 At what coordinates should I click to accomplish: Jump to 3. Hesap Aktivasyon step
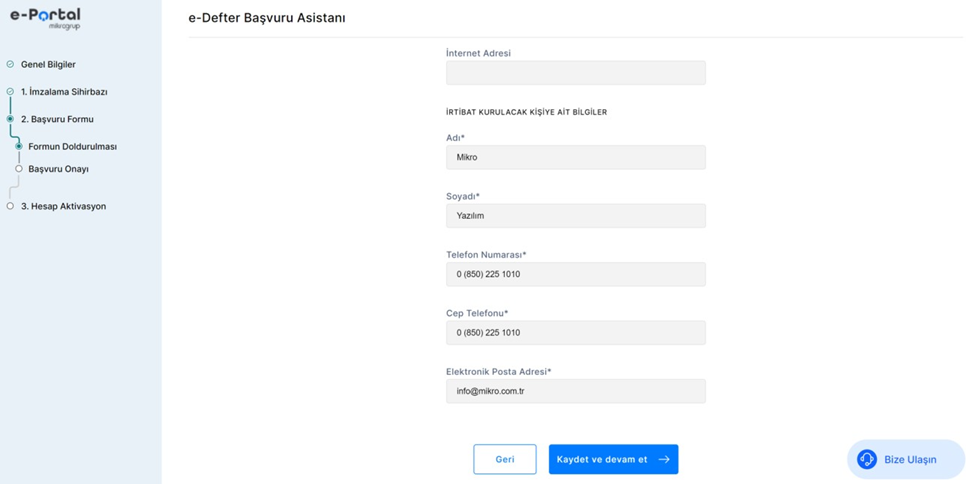click(63, 206)
